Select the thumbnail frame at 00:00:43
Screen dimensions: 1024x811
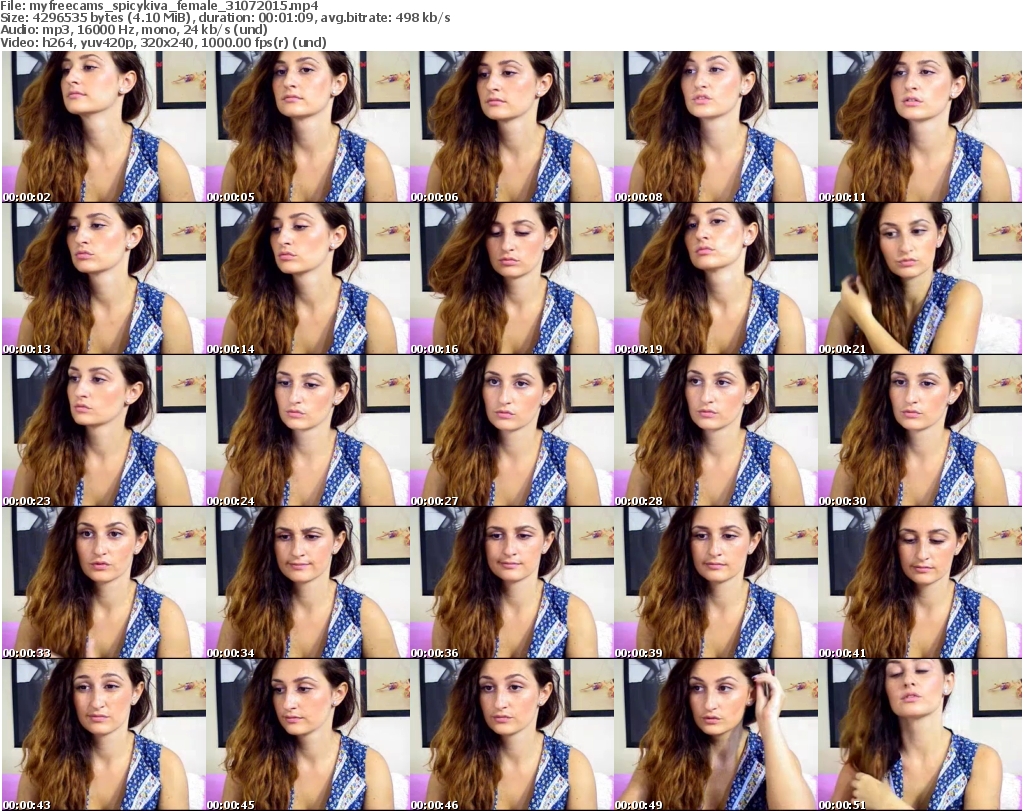pos(104,735)
